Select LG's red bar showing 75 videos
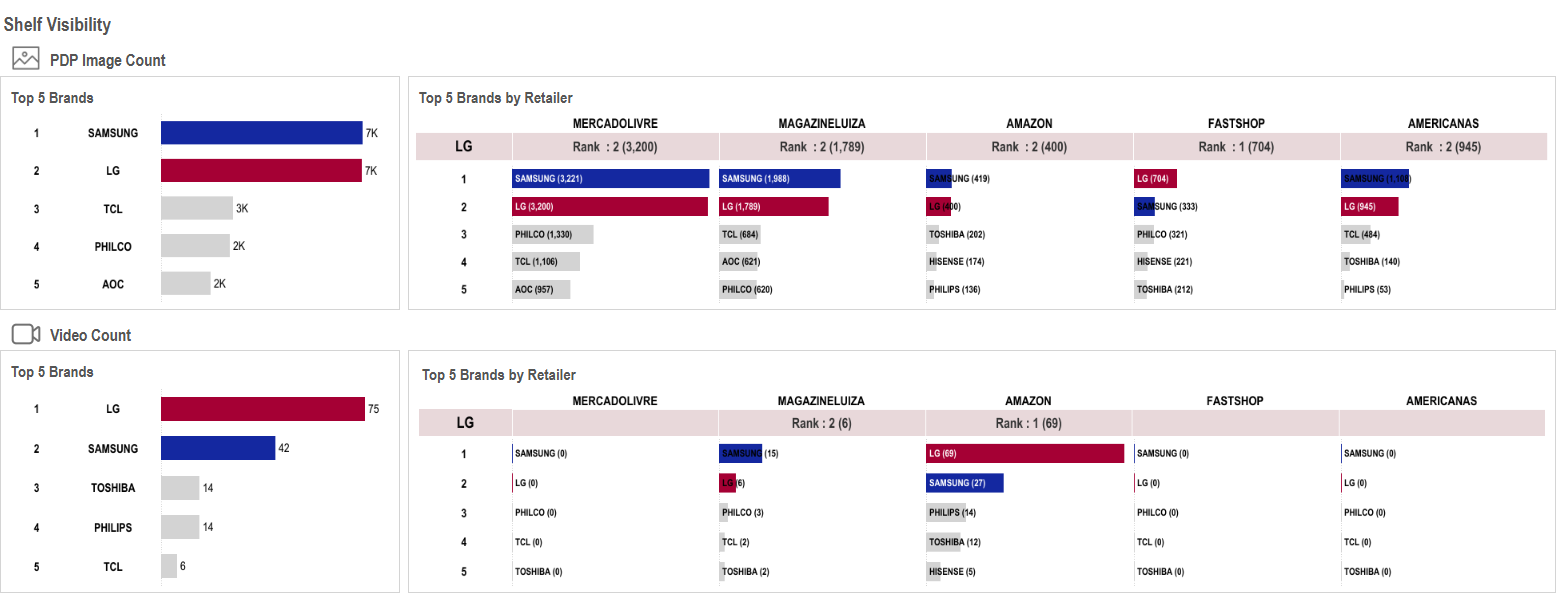The height and width of the screenshot is (599, 1558). coord(262,409)
